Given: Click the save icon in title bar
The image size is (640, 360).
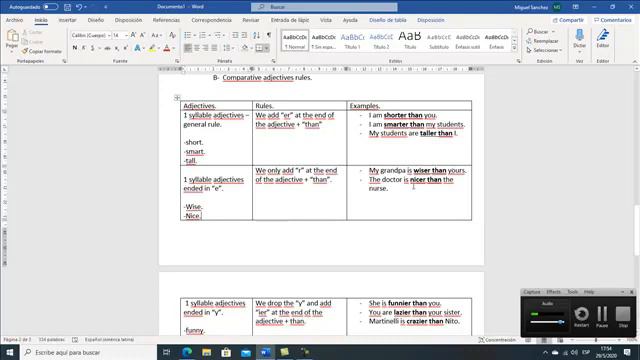Looking at the screenshot, I should 67,7.
